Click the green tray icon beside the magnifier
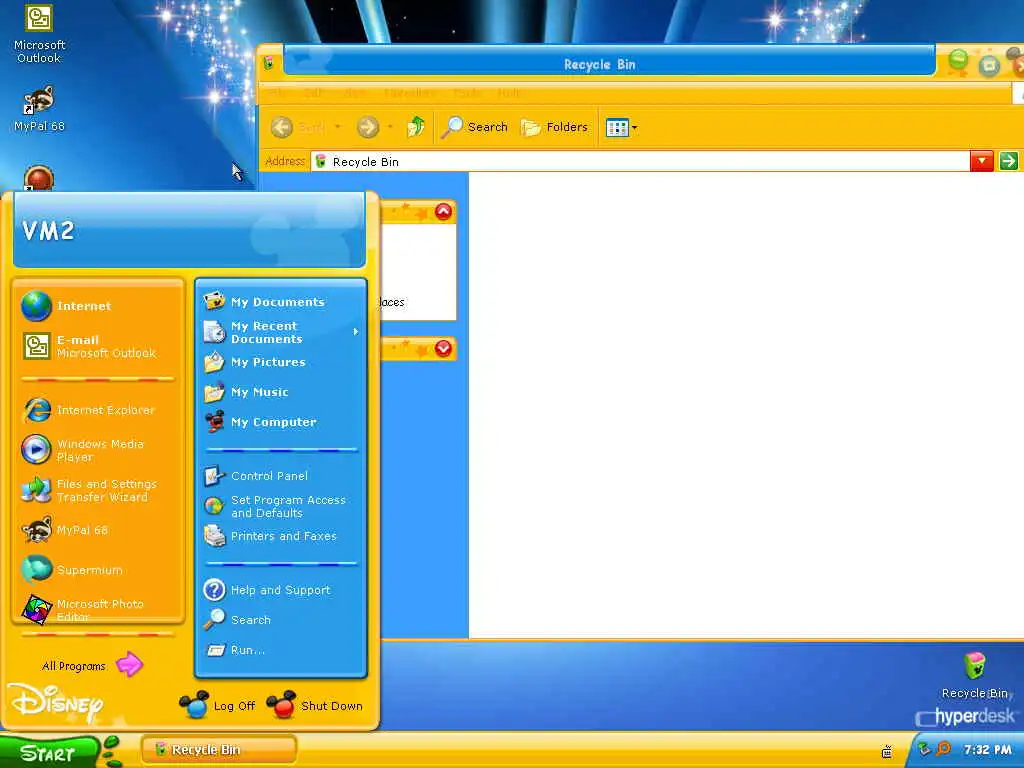 [x=925, y=749]
